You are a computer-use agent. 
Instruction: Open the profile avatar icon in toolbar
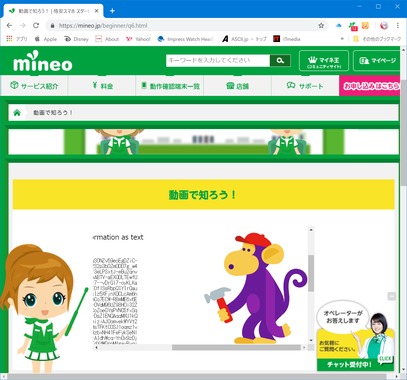[x=384, y=26]
